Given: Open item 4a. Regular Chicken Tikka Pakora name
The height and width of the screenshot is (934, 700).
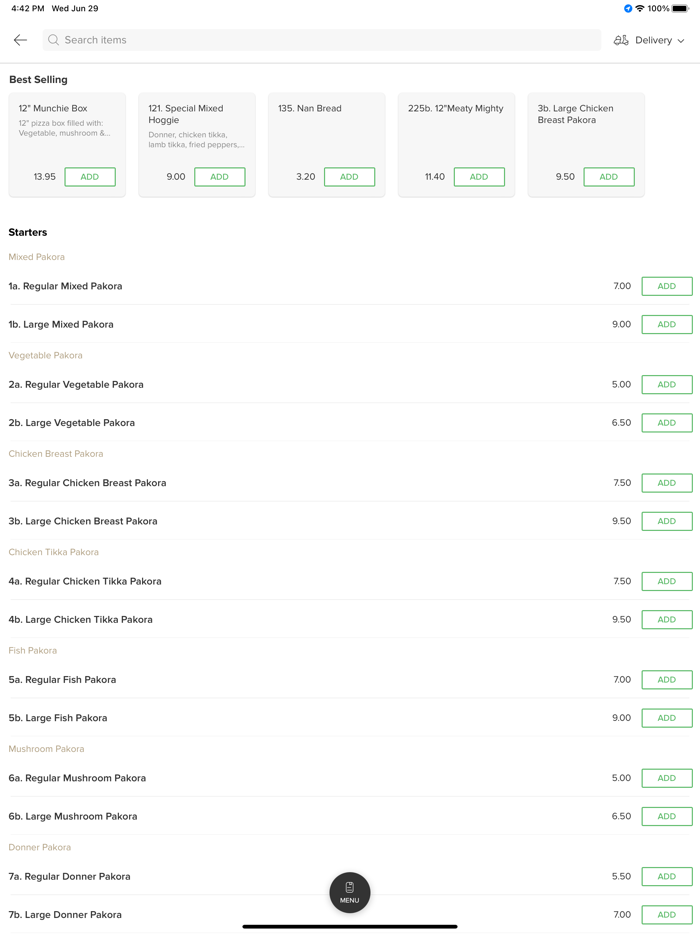Looking at the screenshot, I should [85, 581].
